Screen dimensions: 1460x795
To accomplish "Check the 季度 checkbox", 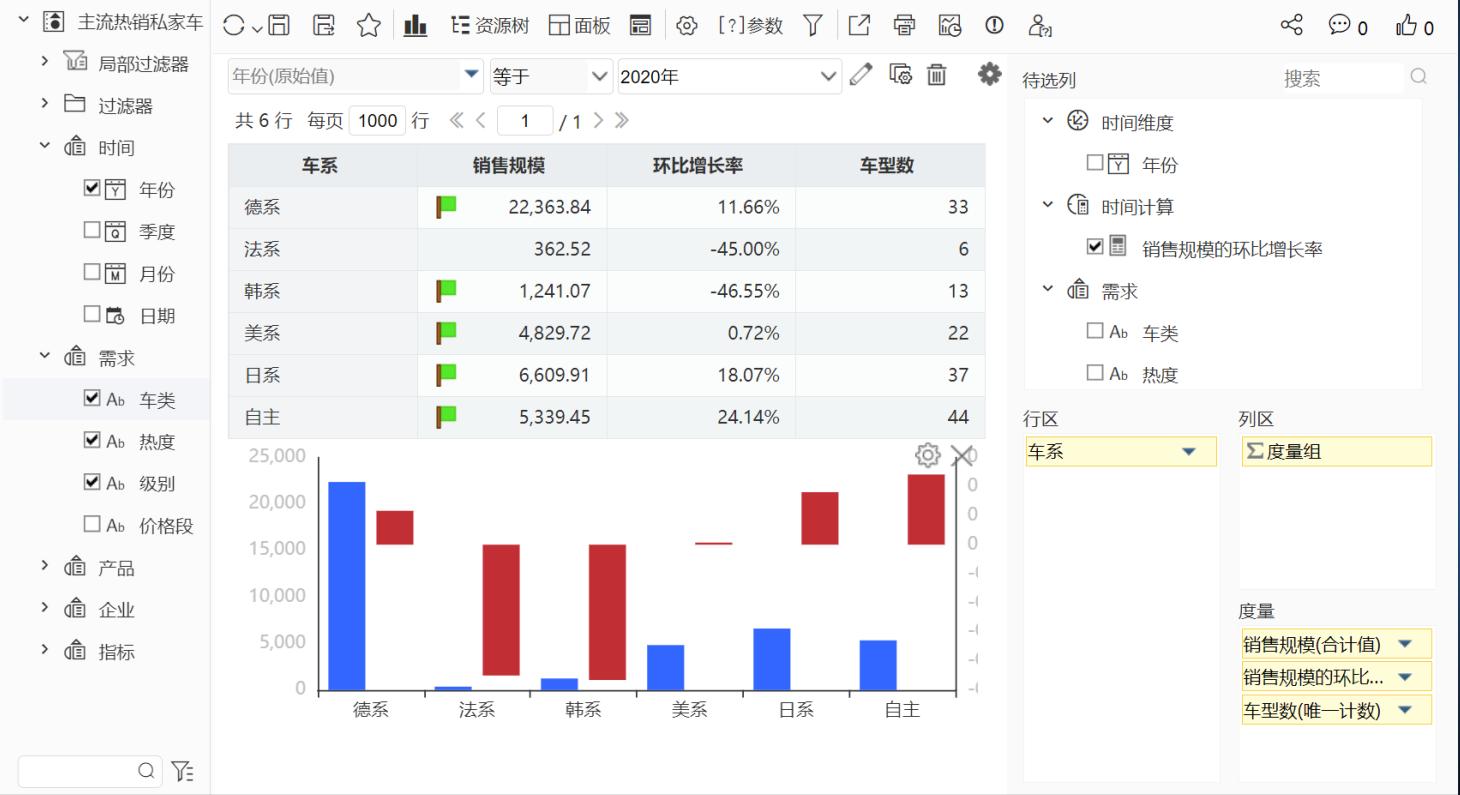I will tap(92, 231).
